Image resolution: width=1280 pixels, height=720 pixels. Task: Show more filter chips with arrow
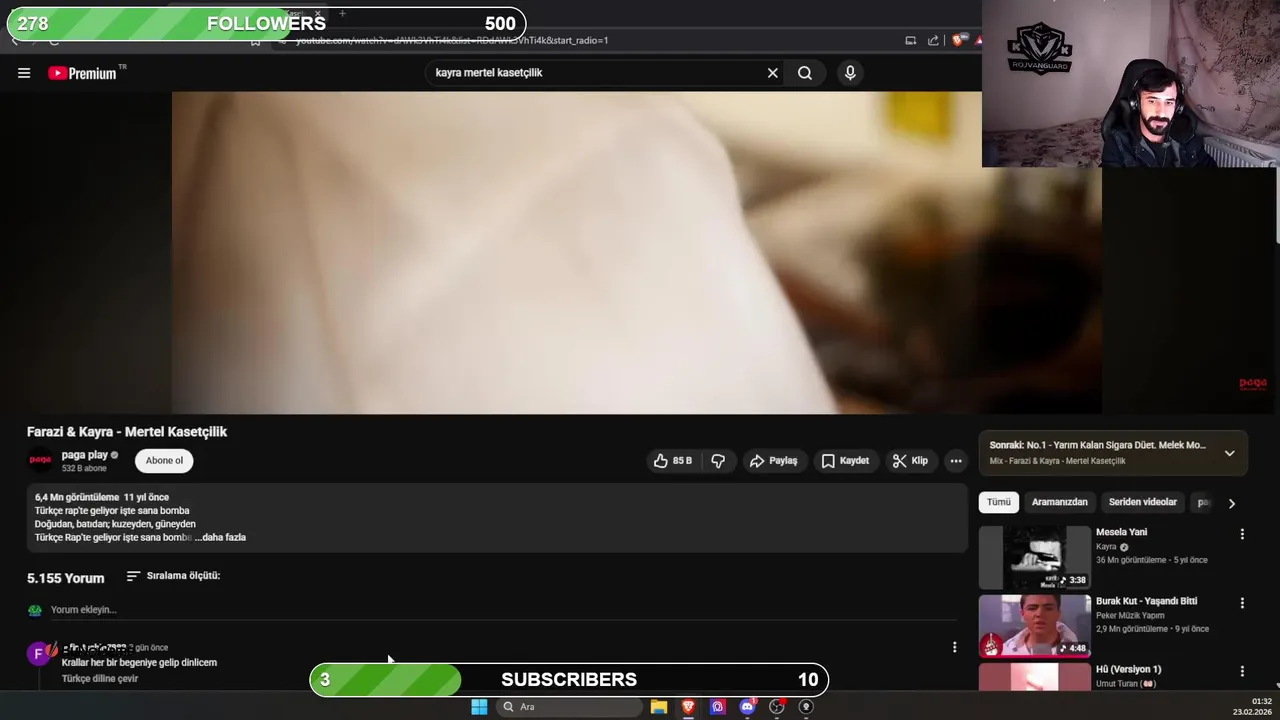coord(1231,503)
